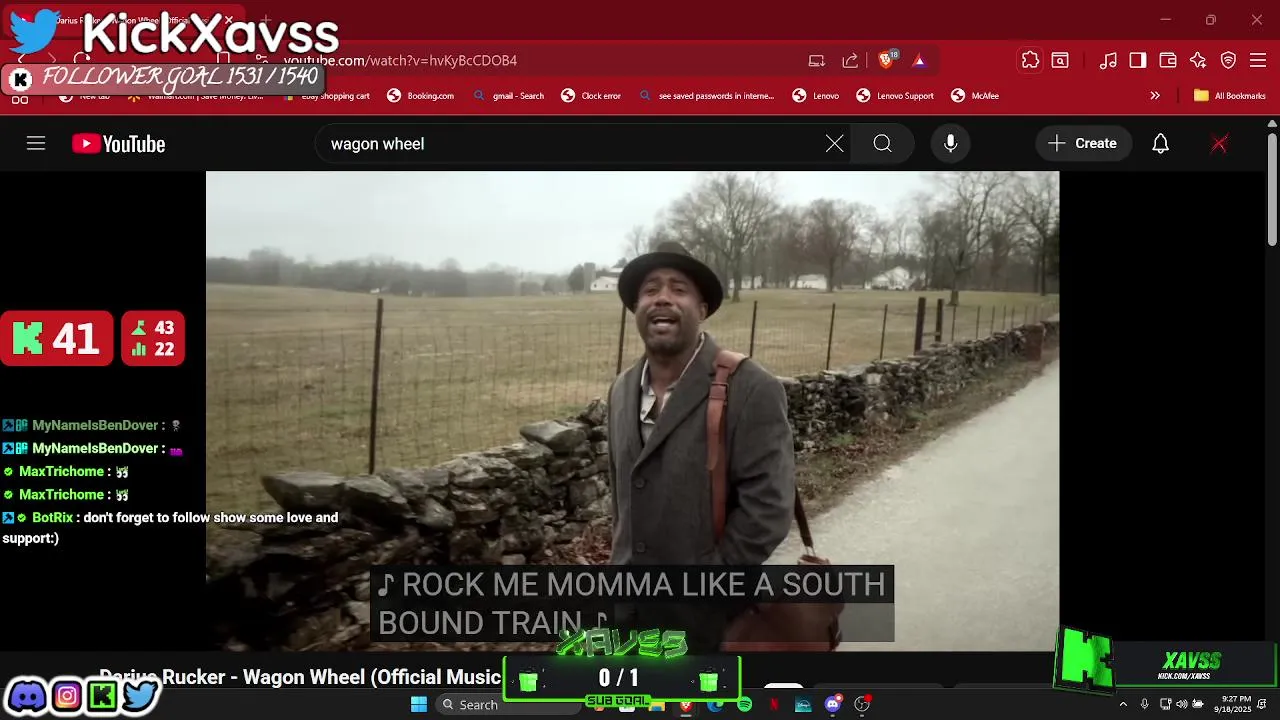The height and width of the screenshot is (720, 1280).
Task: Open the All Bookmarks folder
Action: (1230, 96)
